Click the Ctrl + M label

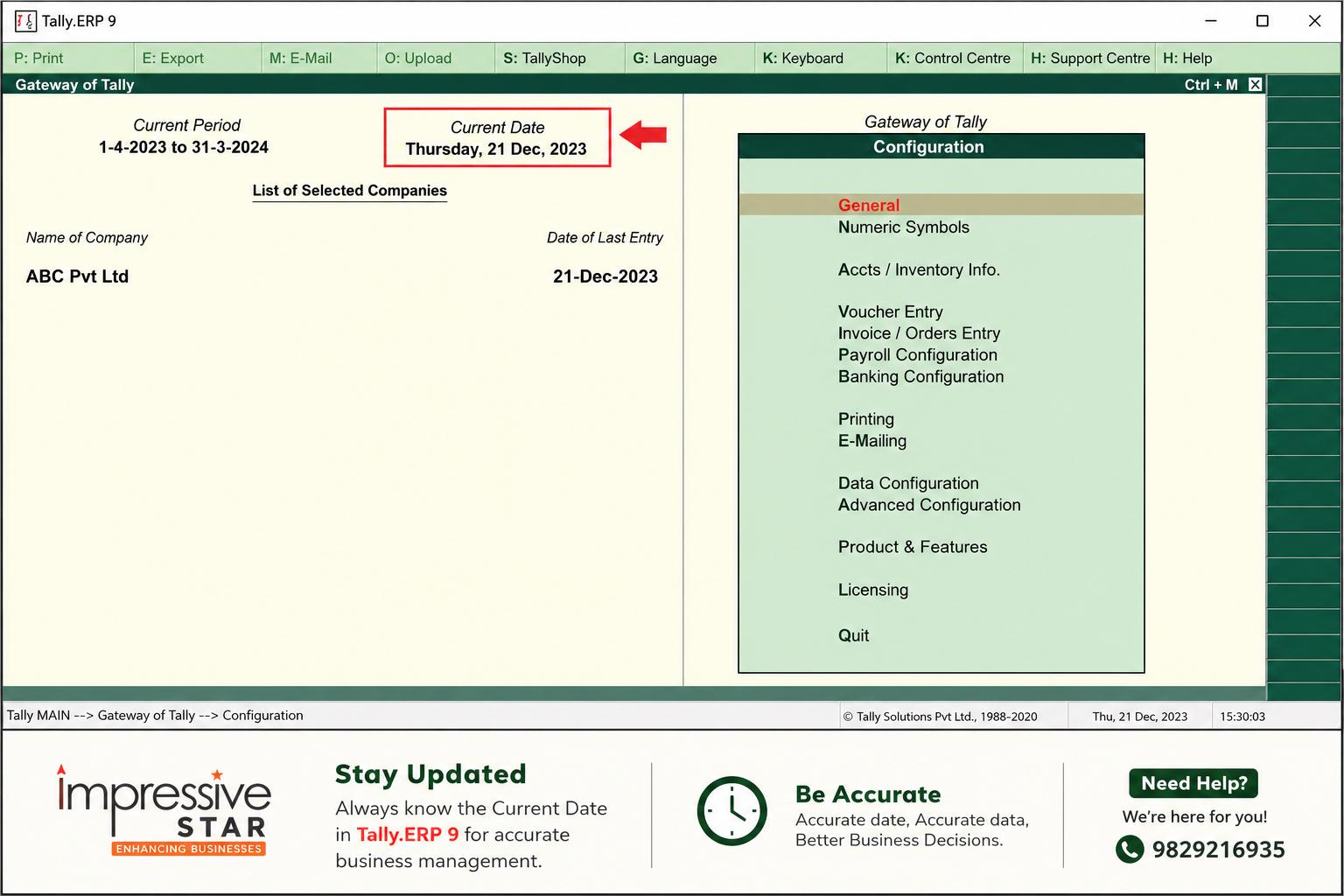1211,85
